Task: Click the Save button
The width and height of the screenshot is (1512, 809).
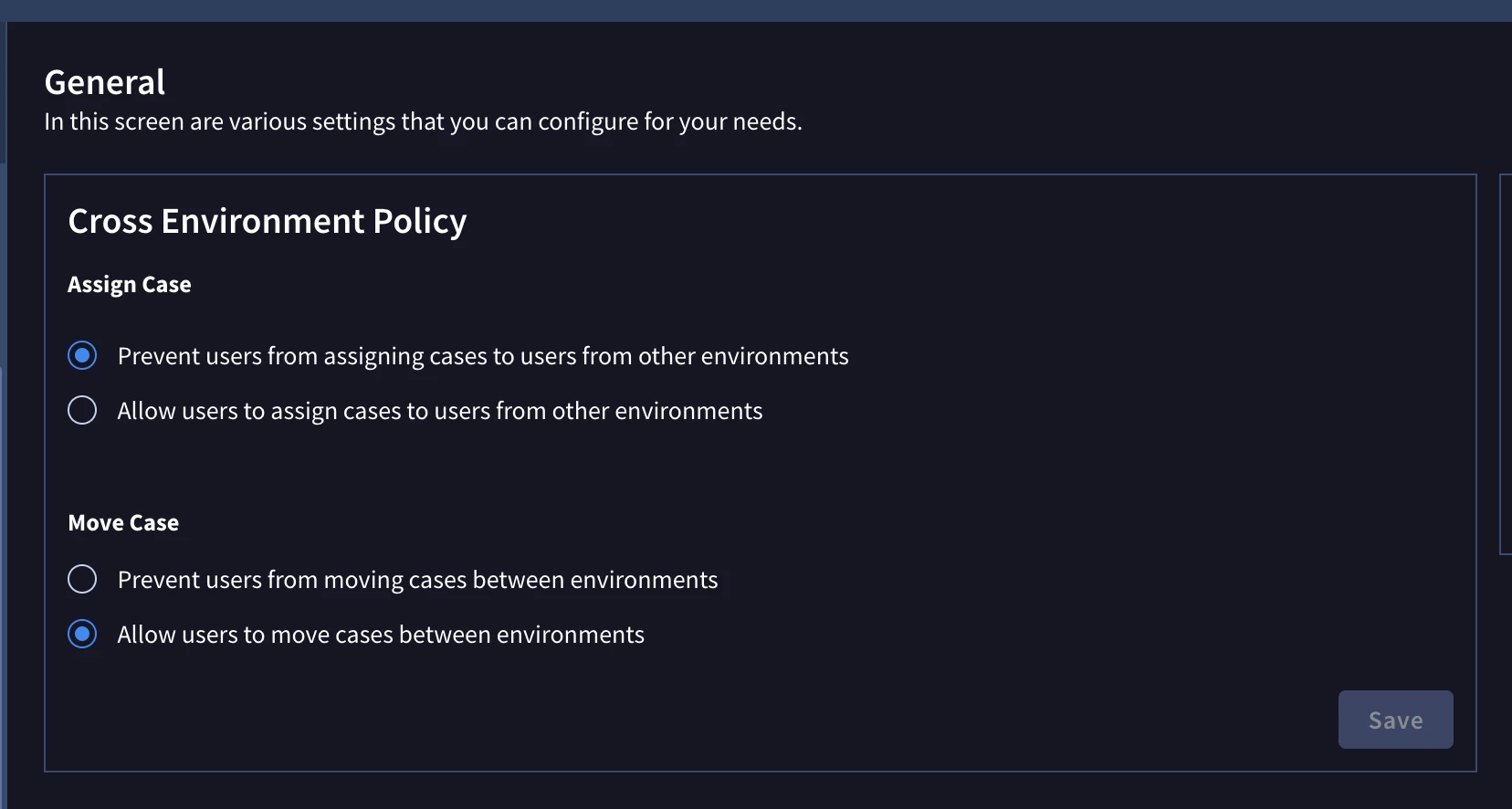Action: point(1395,720)
